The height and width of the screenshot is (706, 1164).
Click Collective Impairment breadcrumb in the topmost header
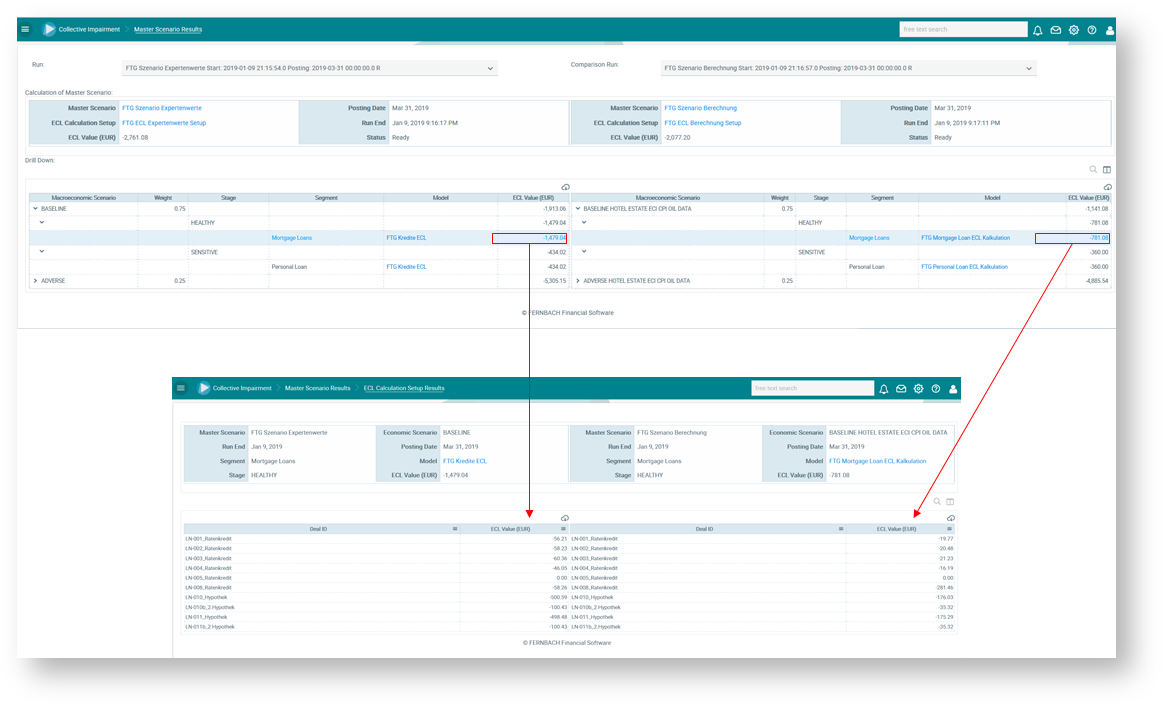[88, 29]
